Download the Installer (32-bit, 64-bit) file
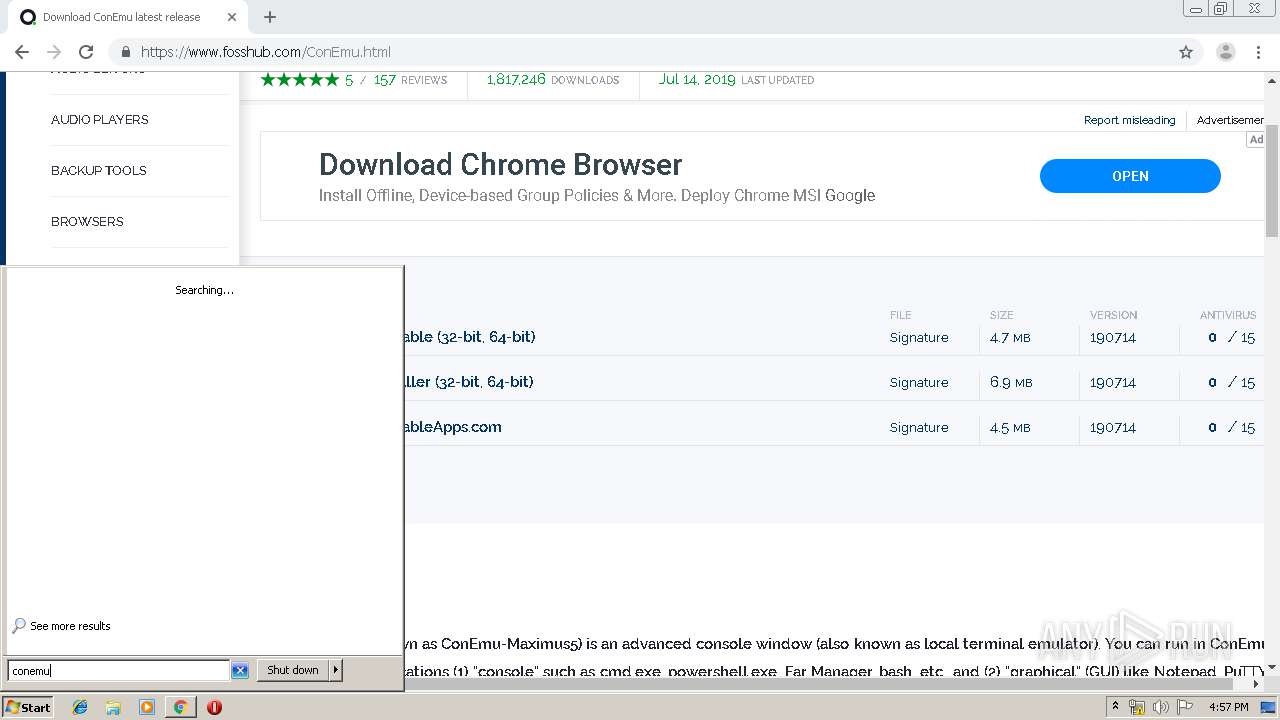This screenshot has height=720, width=1280. (x=469, y=382)
